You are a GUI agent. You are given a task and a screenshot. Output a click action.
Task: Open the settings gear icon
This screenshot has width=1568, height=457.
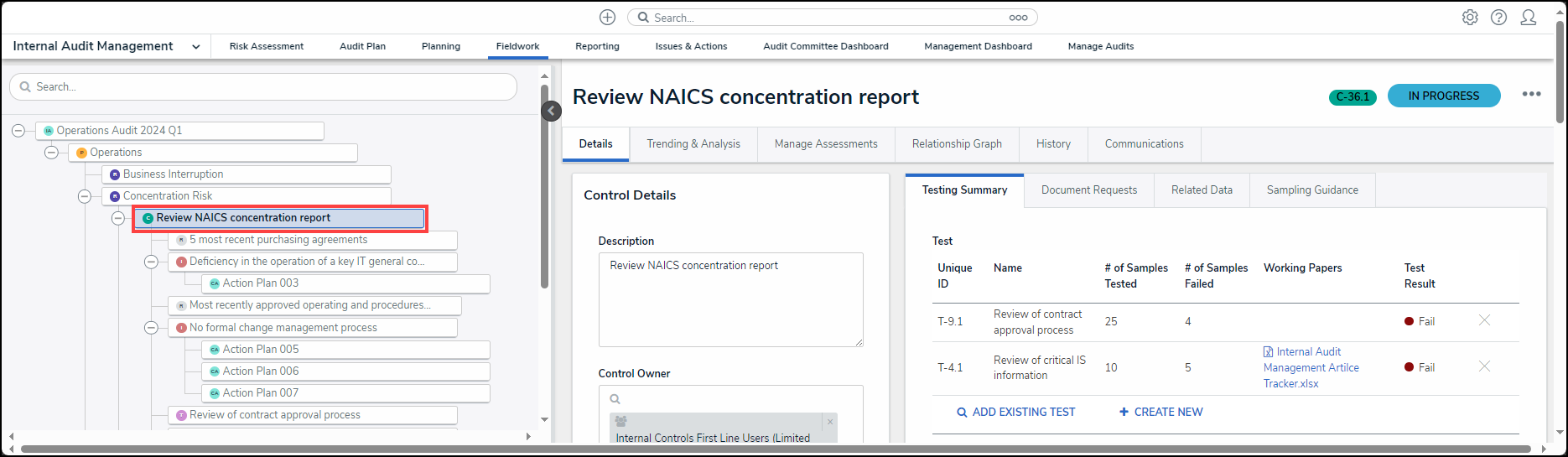pos(1470,18)
